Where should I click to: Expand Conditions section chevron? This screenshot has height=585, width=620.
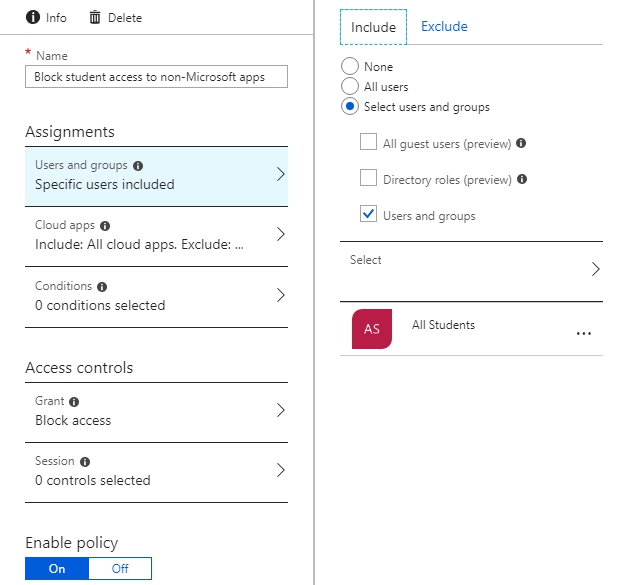[x=280, y=295]
